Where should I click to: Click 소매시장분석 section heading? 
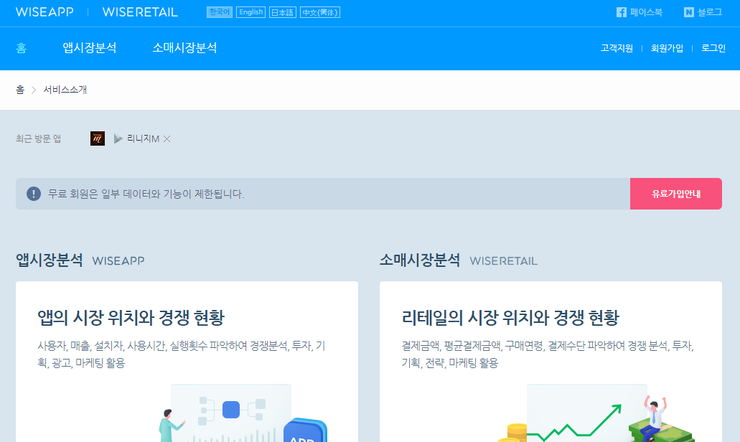[420, 260]
